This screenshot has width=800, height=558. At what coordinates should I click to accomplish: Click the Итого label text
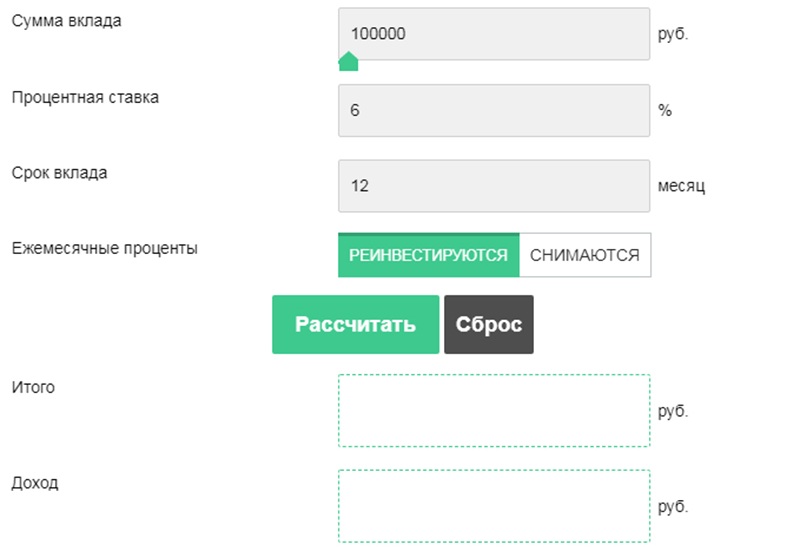tap(33, 387)
